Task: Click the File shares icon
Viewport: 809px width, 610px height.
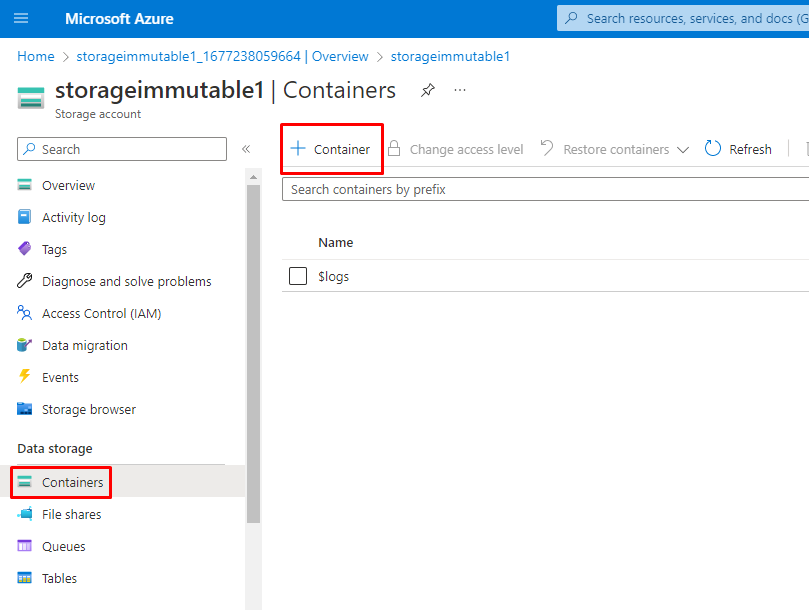Action: (24, 513)
